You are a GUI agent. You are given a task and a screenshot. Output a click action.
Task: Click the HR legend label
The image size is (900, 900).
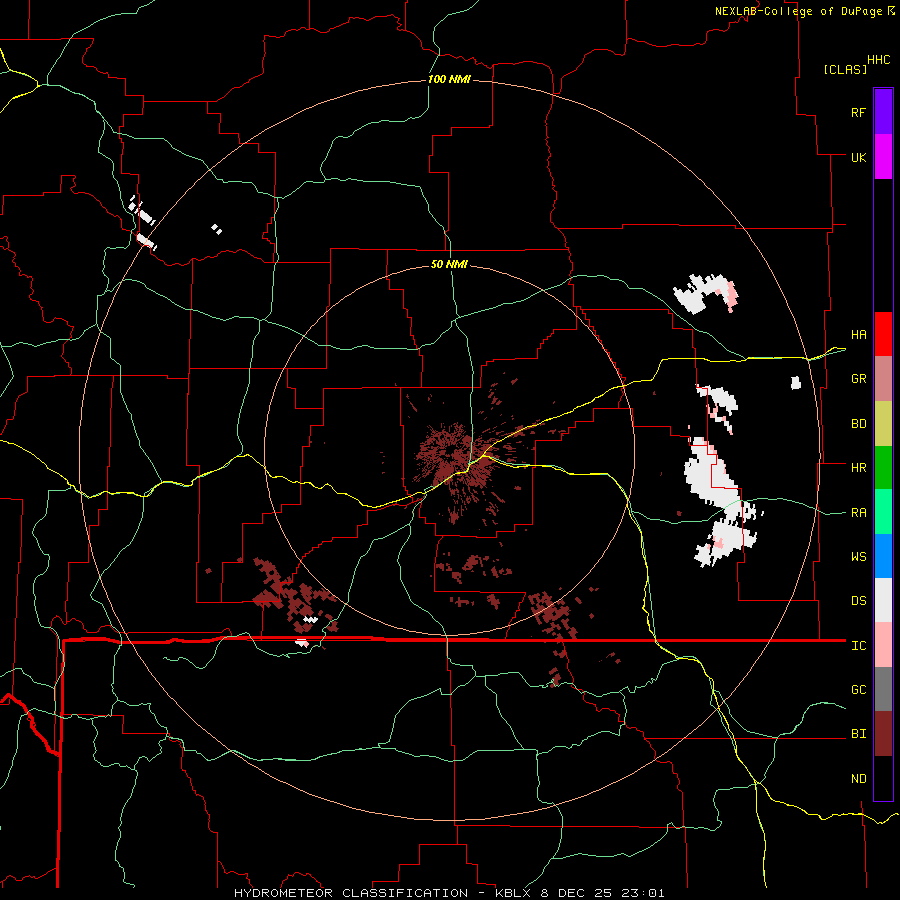point(858,468)
